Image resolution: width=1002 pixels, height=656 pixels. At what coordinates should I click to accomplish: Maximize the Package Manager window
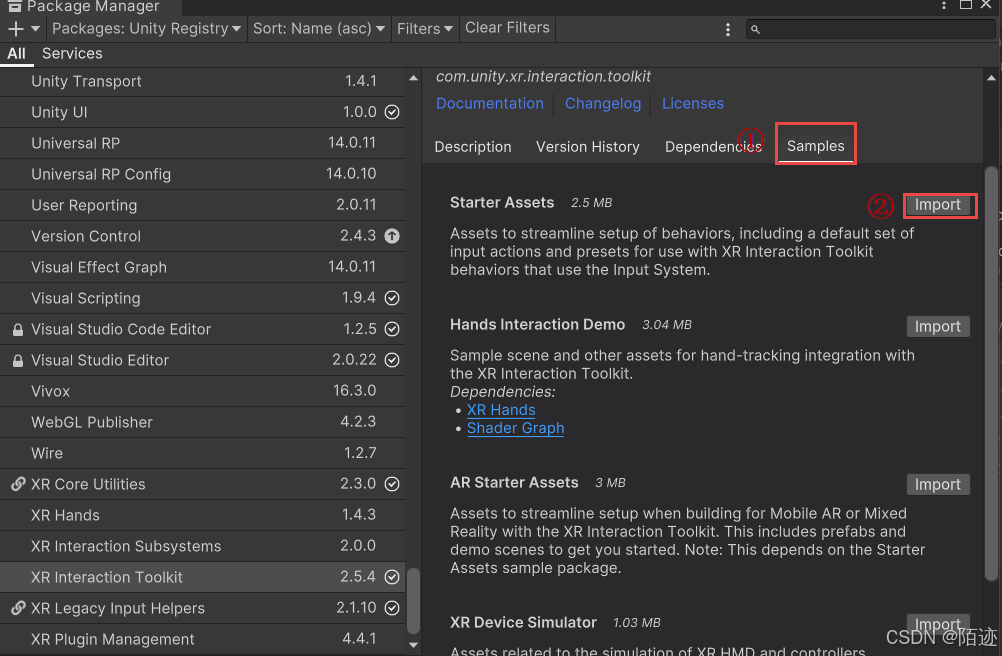click(x=966, y=5)
